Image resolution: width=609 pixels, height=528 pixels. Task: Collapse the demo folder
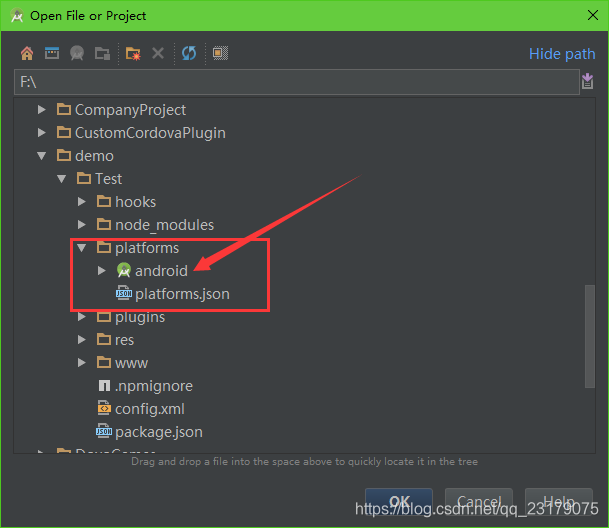[x=42, y=156]
